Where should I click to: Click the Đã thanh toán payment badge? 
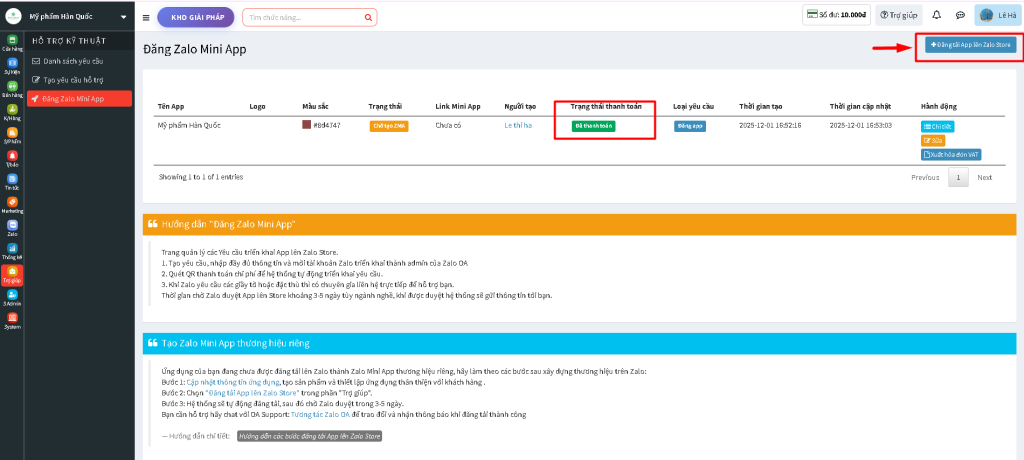594,127
